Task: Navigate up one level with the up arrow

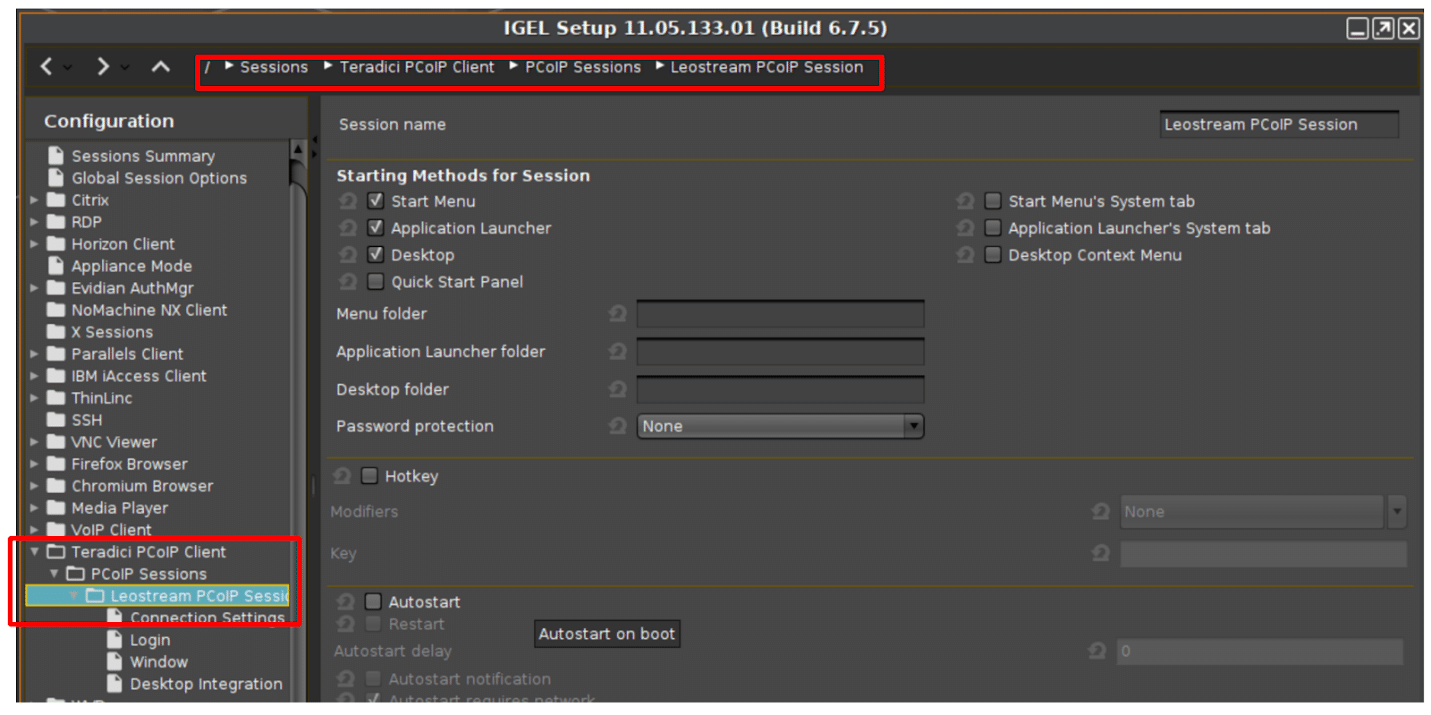Action: [160, 67]
